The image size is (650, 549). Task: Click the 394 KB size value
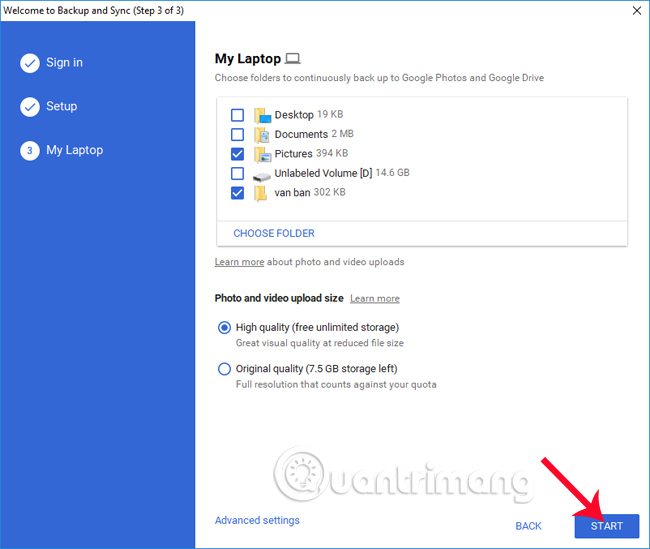pos(332,153)
